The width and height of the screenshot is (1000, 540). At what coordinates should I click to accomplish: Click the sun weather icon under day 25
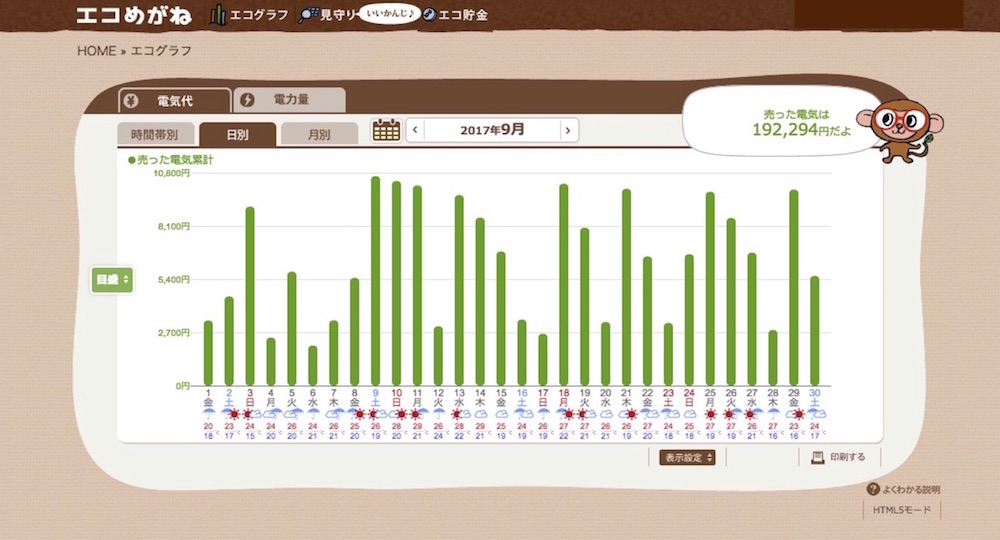(x=710, y=414)
